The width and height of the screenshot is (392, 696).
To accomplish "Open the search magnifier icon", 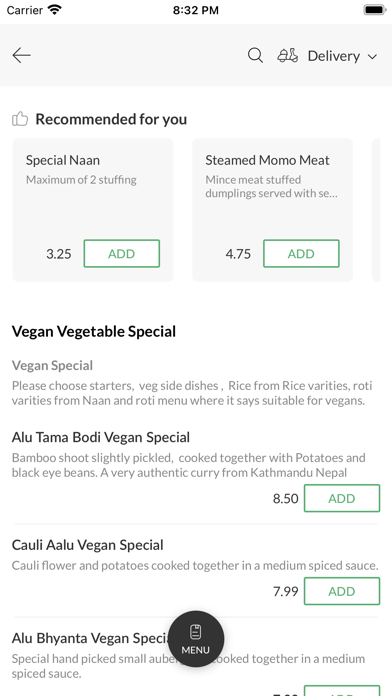I will [x=255, y=55].
